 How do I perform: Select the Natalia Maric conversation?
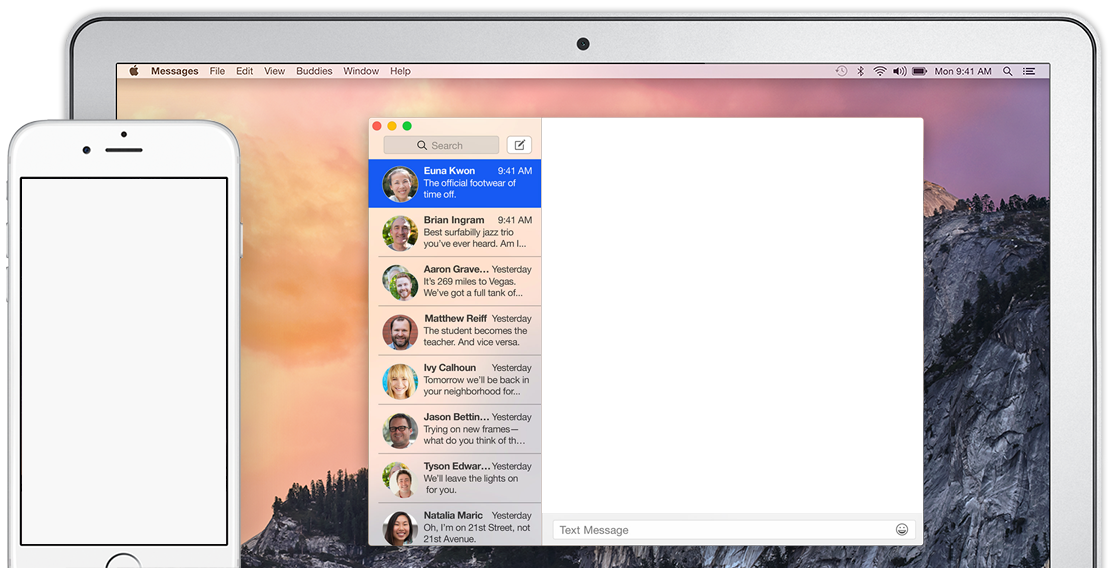(454, 525)
